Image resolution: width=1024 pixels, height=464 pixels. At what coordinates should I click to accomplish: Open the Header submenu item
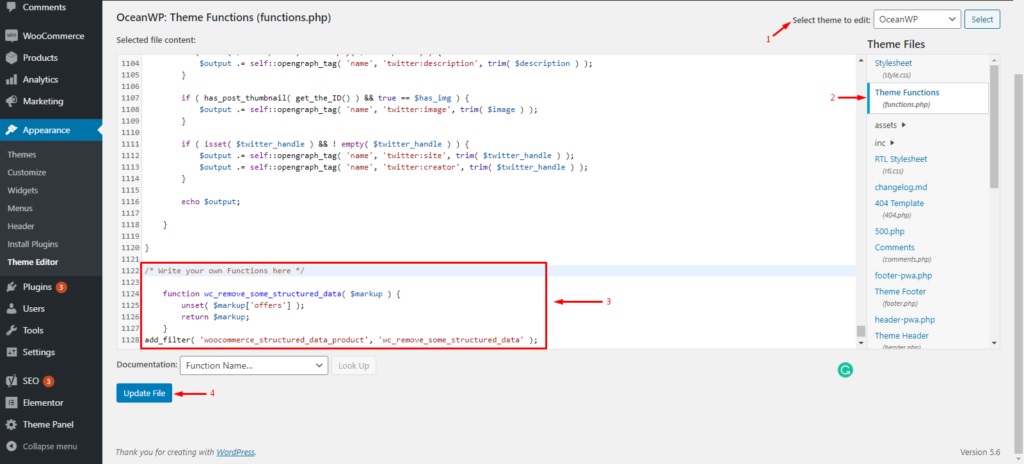point(21,226)
